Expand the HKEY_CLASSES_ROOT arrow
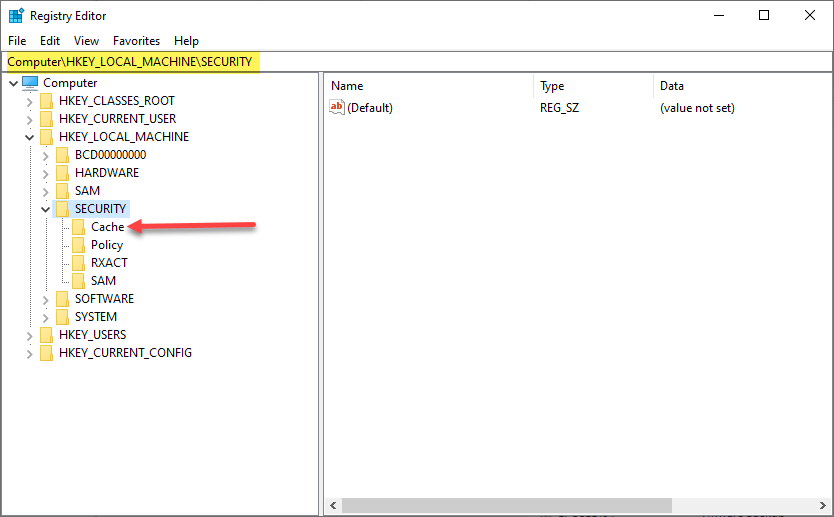This screenshot has width=834, height=517. [x=29, y=102]
